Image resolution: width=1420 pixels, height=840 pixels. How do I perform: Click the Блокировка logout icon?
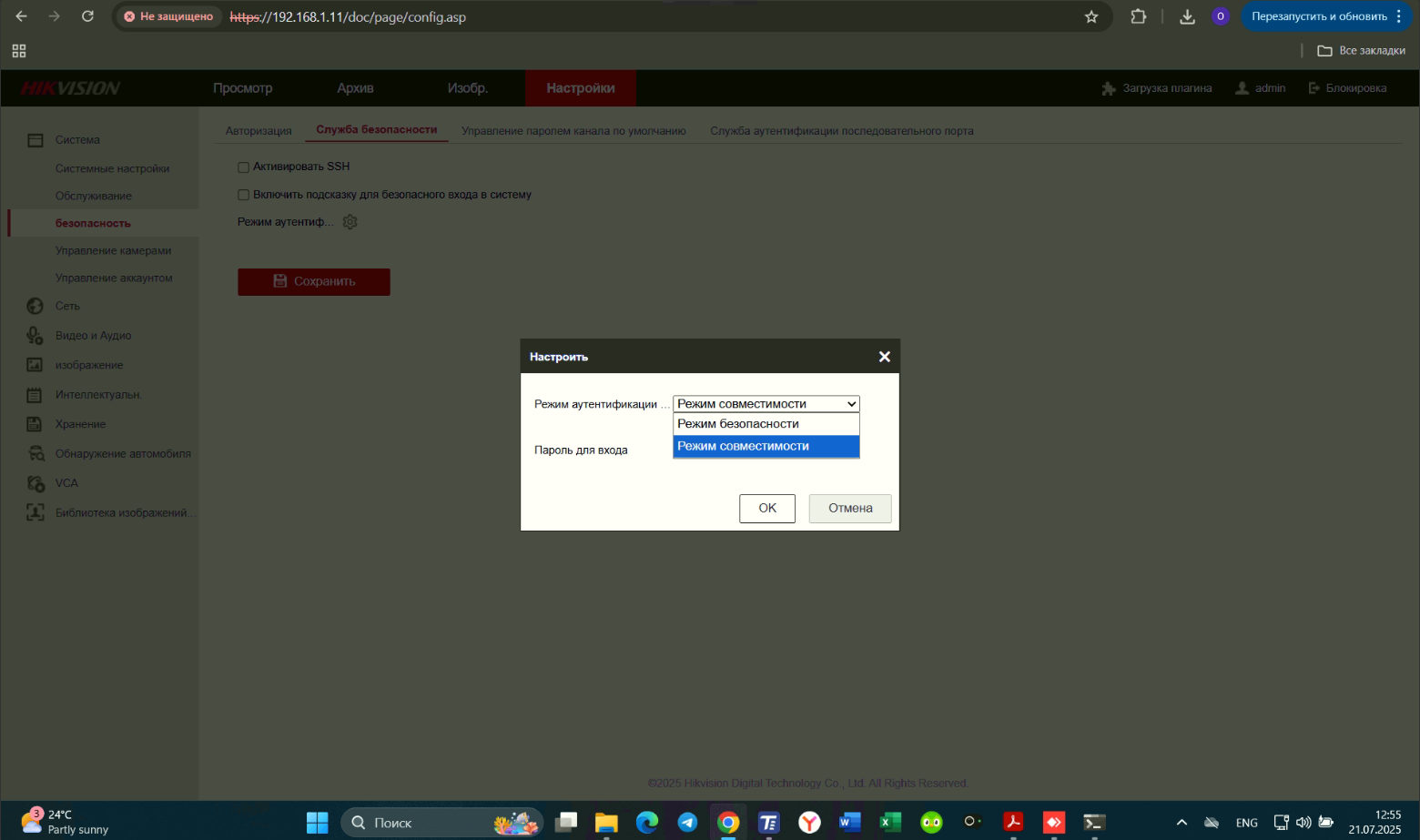click(x=1314, y=88)
